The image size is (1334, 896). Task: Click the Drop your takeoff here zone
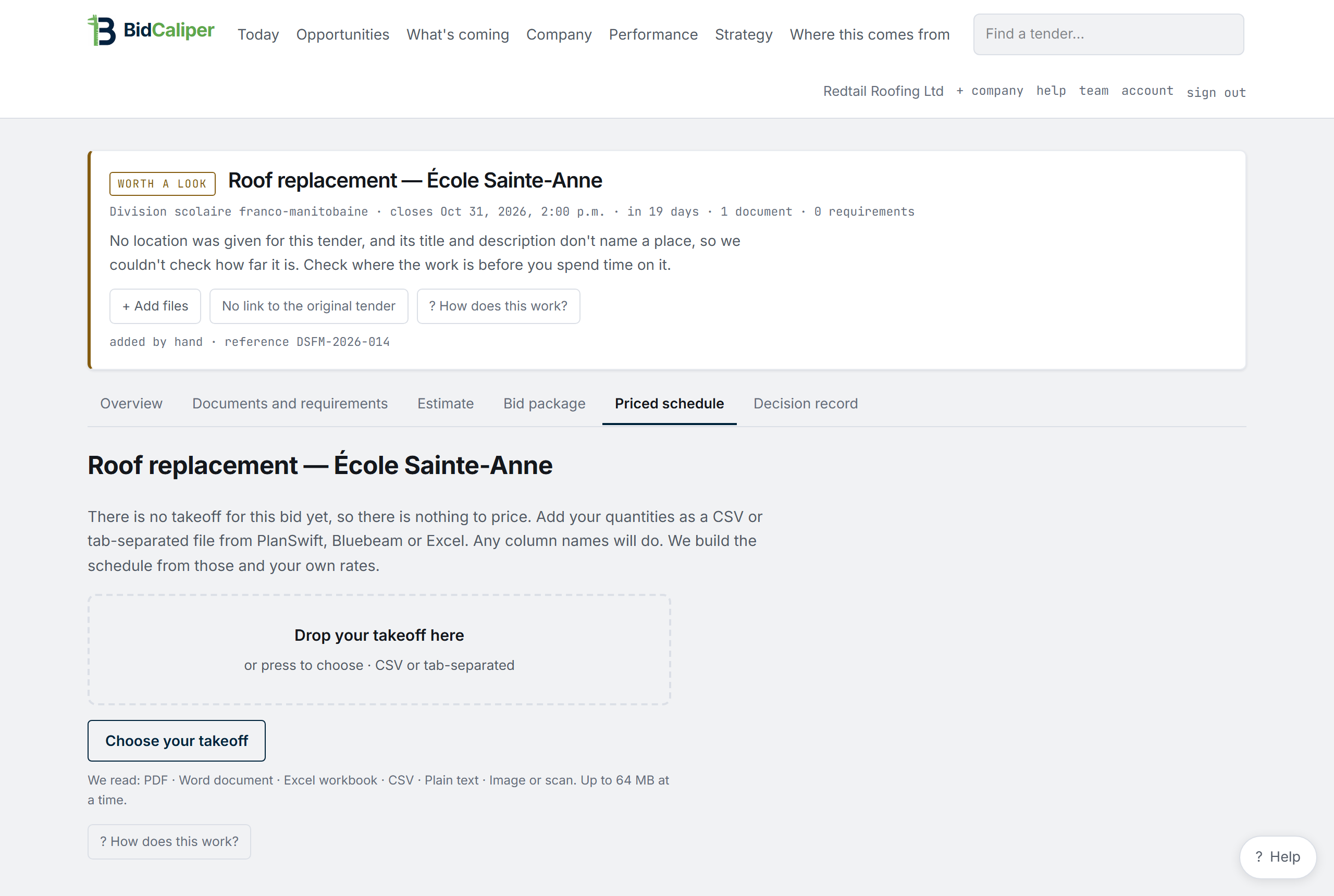pyautogui.click(x=379, y=650)
